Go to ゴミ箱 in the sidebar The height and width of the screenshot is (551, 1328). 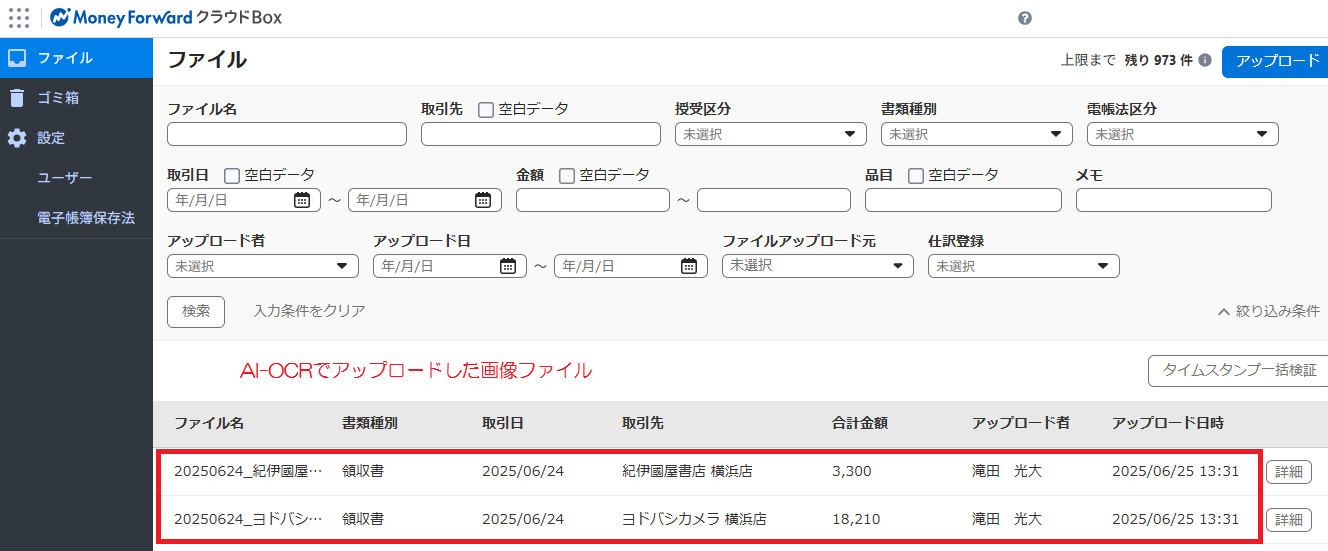point(76,98)
